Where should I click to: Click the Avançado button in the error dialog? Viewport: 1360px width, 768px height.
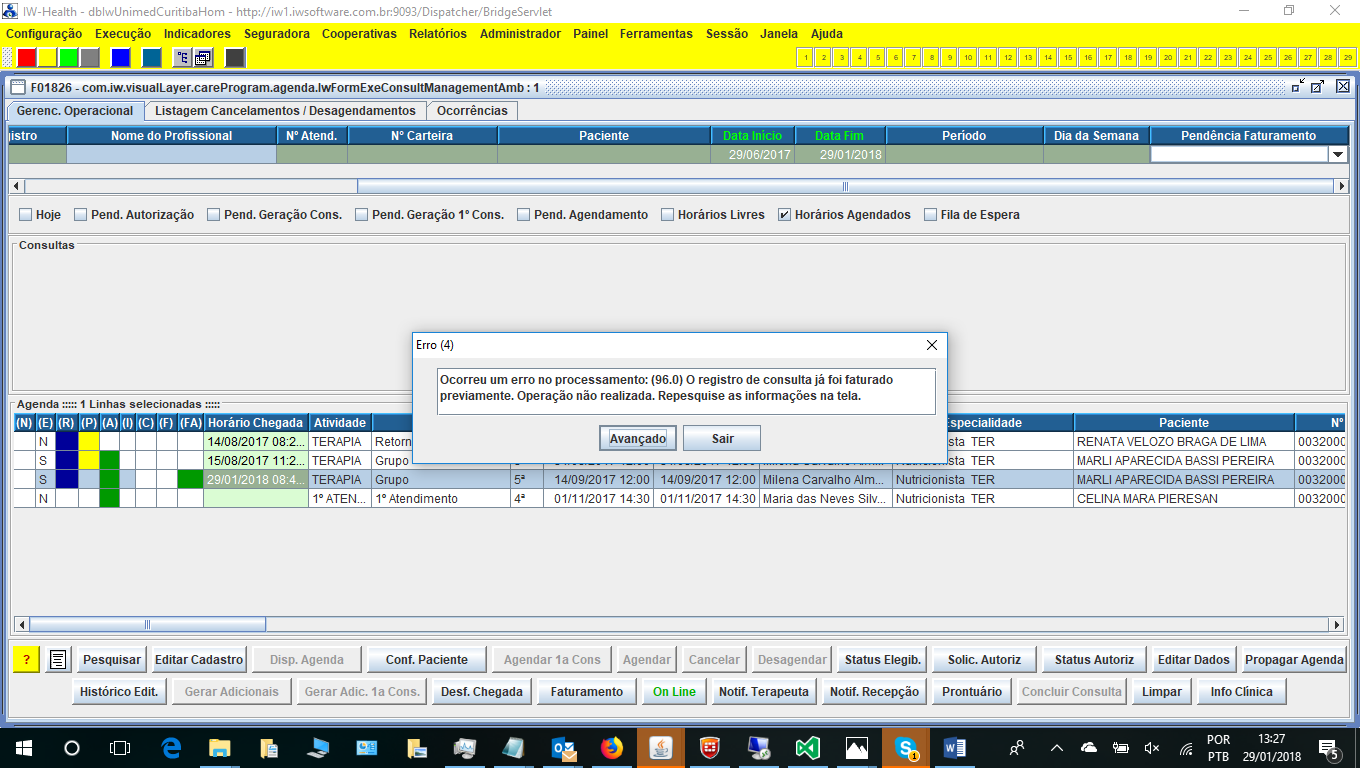coord(638,438)
